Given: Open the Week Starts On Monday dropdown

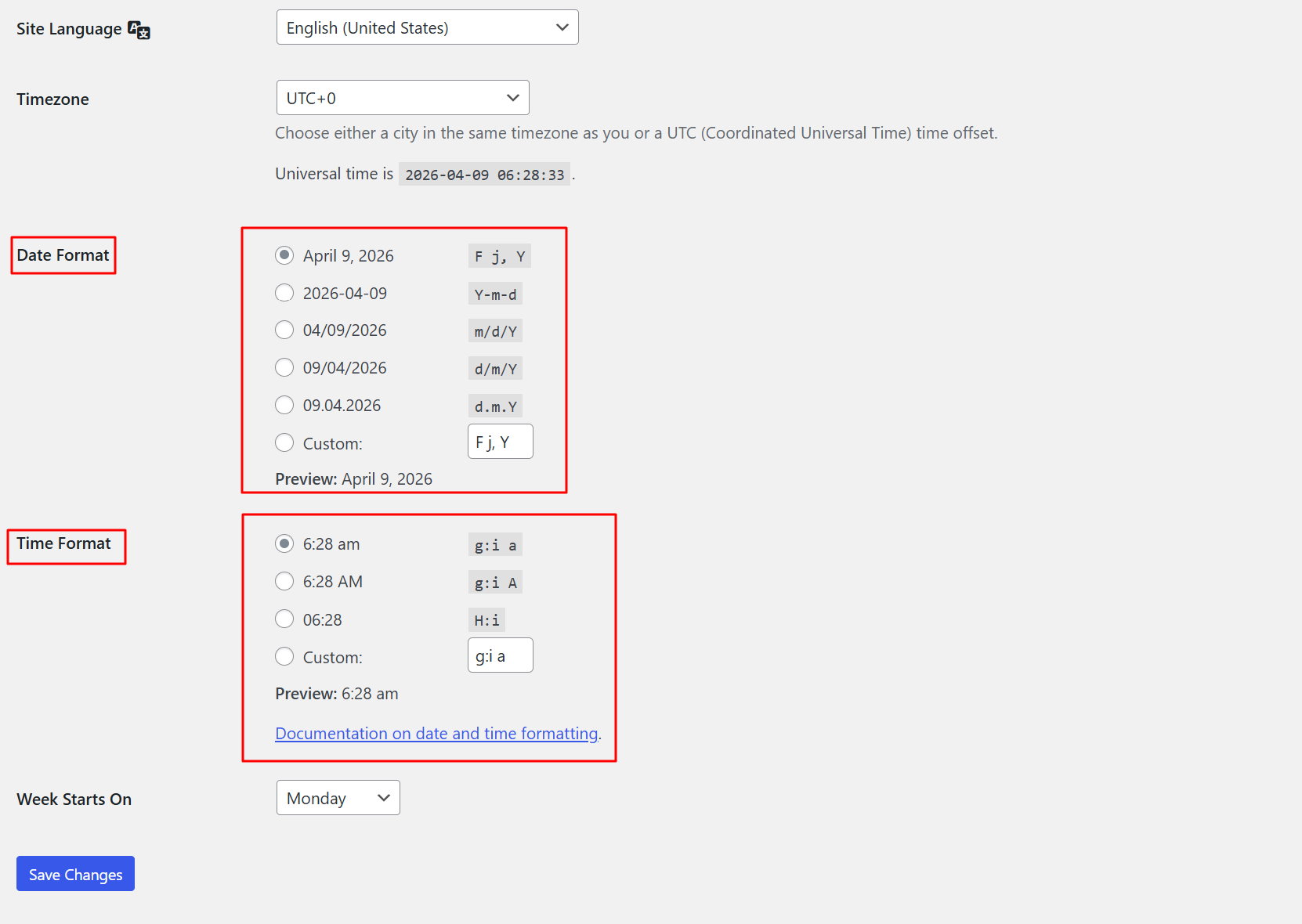Looking at the screenshot, I should tap(338, 798).
